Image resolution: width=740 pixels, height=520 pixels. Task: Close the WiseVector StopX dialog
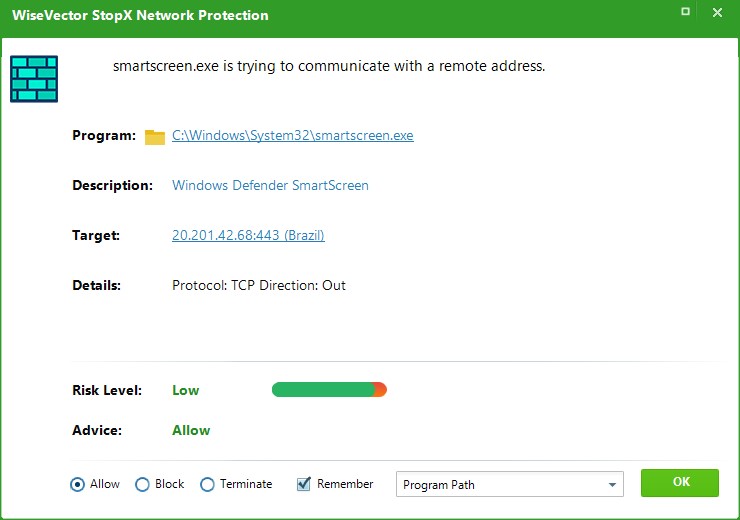[x=717, y=13]
